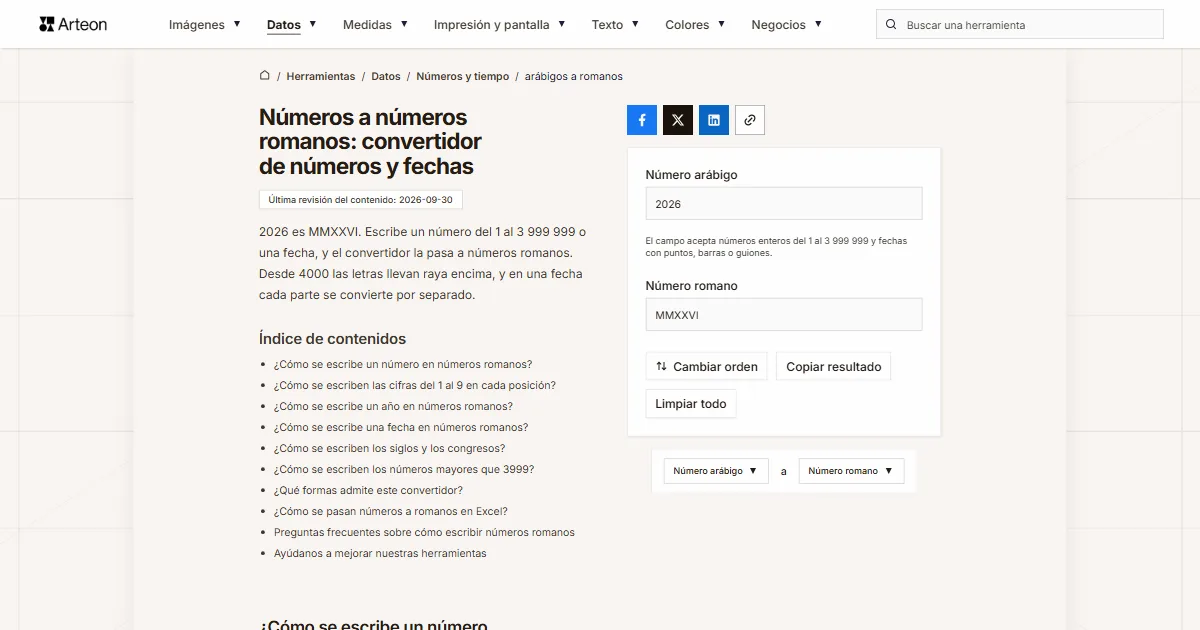Copy the page link with the chain icon

pos(750,120)
